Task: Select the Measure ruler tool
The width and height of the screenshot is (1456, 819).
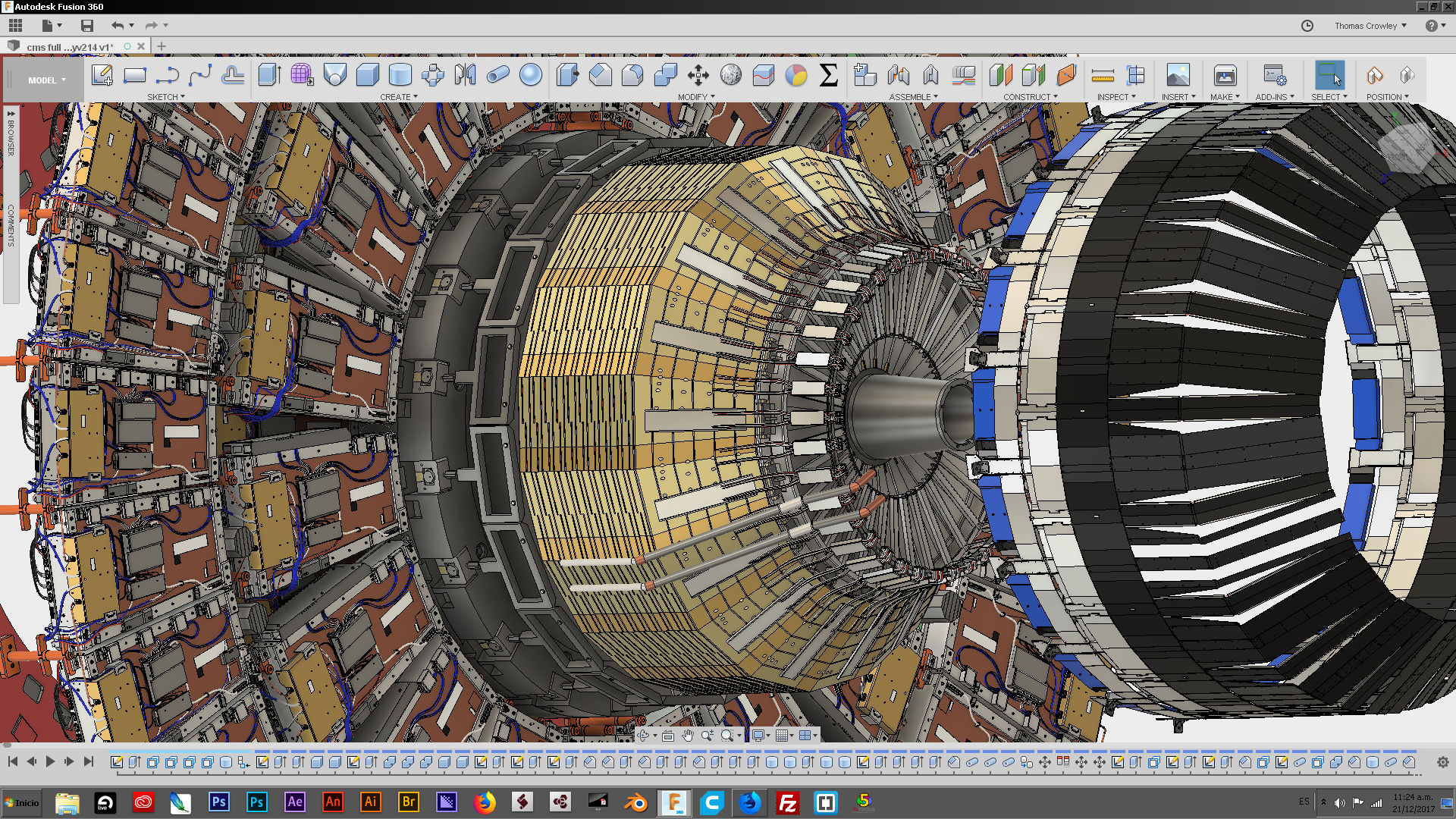Action: coord(1103,75)
